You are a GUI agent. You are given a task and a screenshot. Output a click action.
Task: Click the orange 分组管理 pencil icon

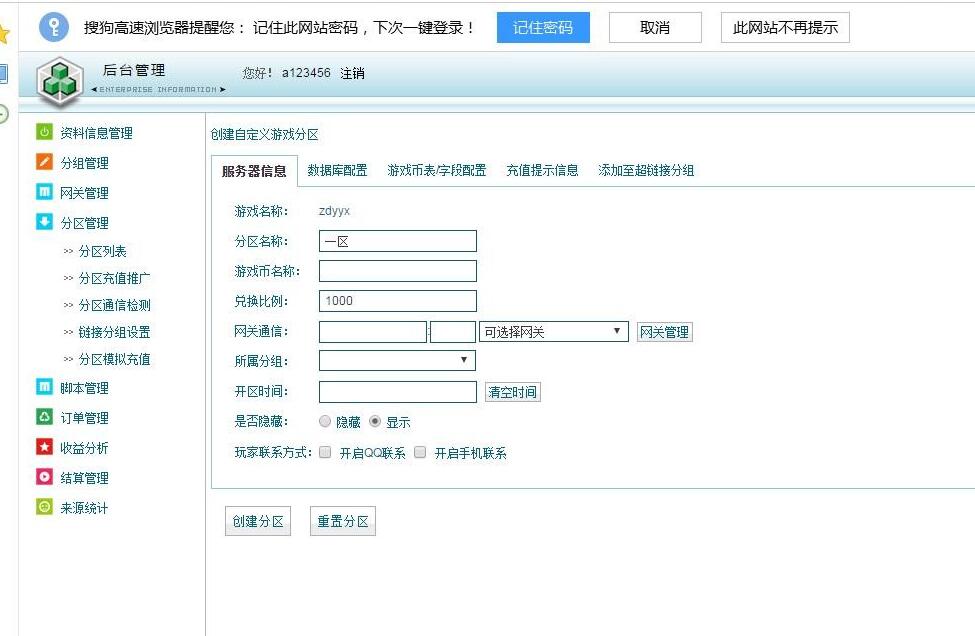coord(44,162)
